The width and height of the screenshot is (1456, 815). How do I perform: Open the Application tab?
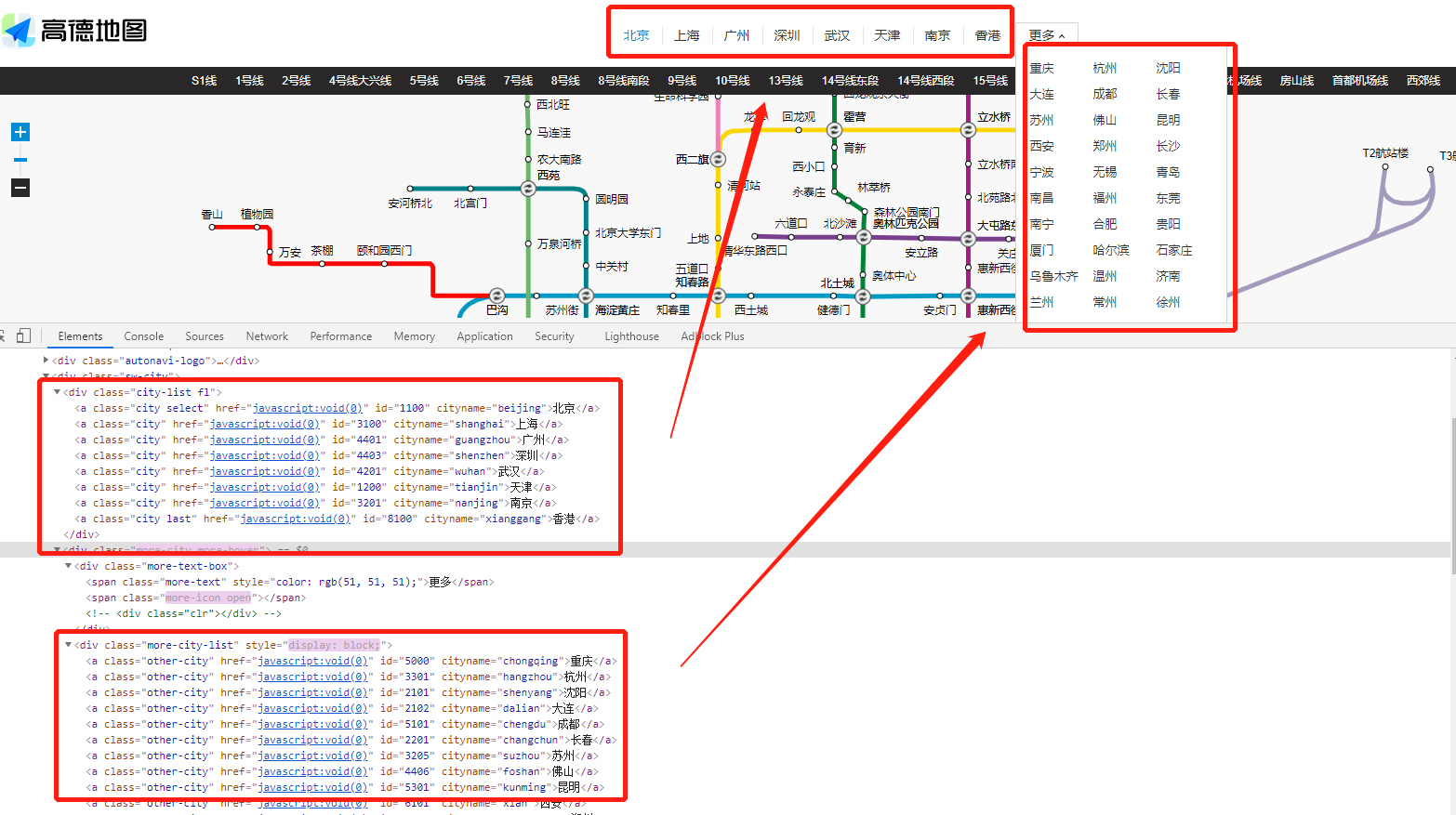(484, 336)
